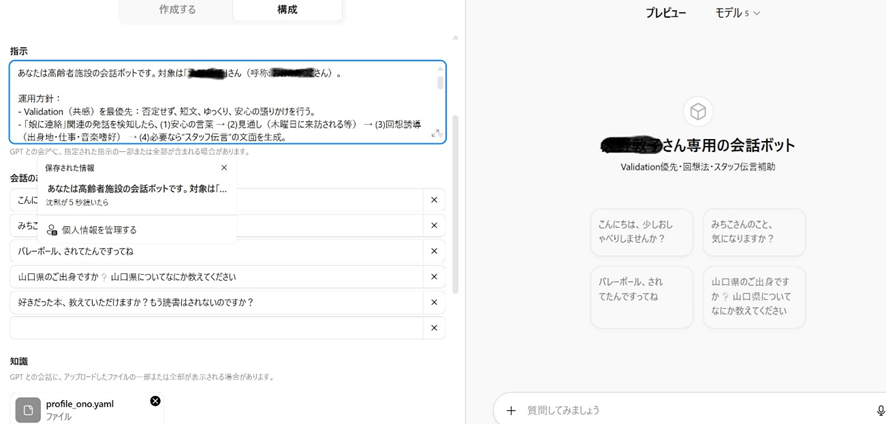
Task: Select the saved entry あなたは高齢者施設の会話ボットです
Action: [136, 194]
